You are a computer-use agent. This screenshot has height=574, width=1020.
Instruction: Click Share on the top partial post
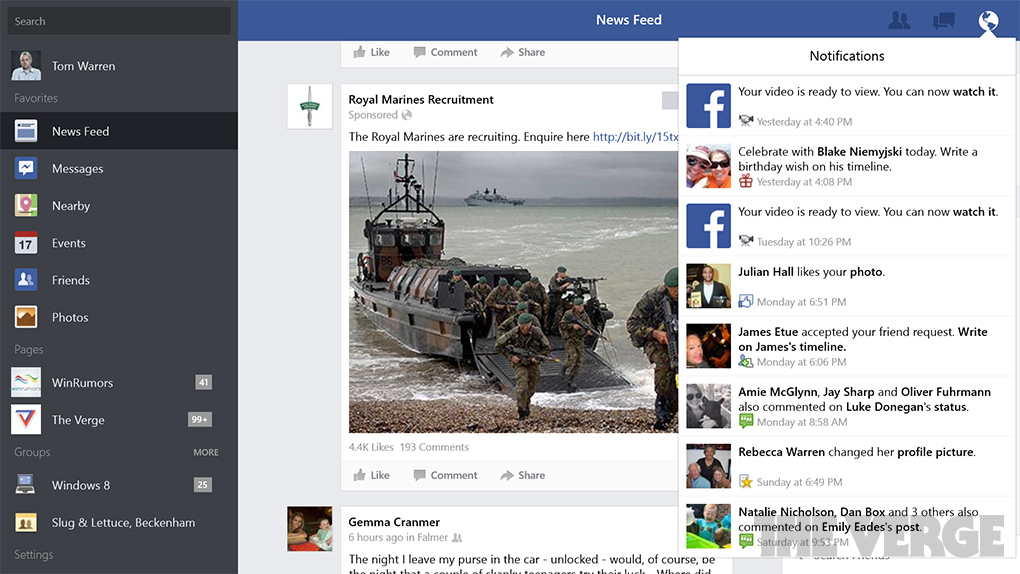click(x=523, y=52)
